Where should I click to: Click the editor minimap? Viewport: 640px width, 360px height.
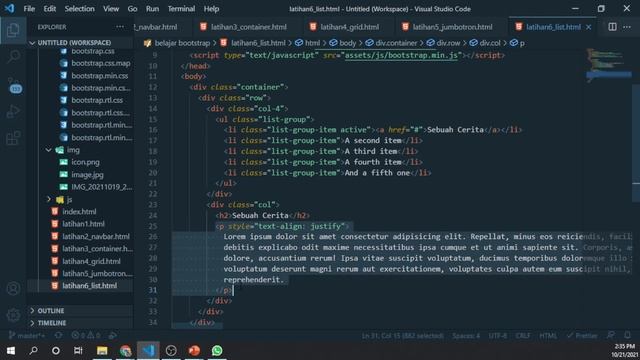609,65
